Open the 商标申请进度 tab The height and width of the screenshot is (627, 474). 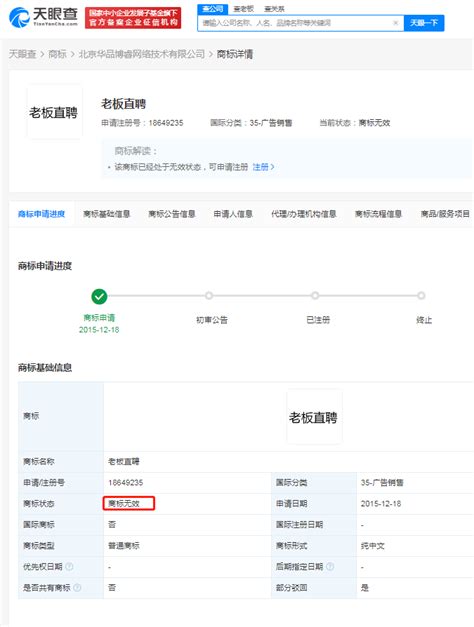41,214
